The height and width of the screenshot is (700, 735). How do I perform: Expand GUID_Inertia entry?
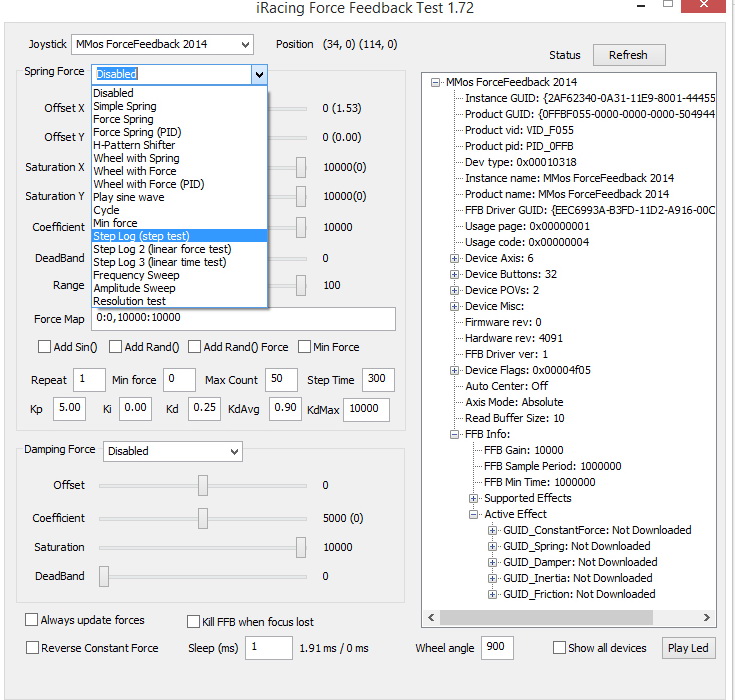coord(492,578)
